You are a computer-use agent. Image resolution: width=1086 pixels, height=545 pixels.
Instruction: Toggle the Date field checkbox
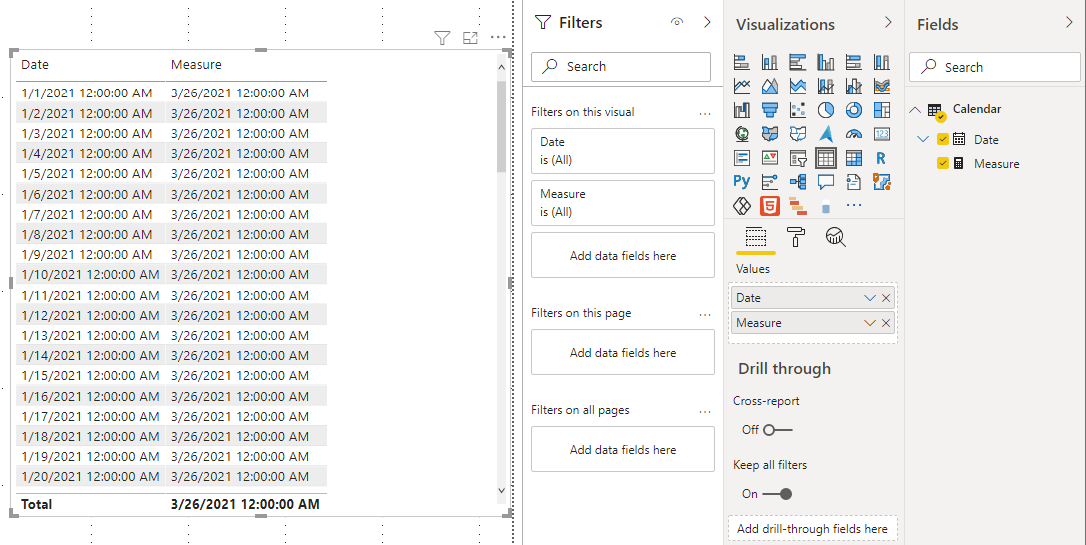tap(943, 139)
